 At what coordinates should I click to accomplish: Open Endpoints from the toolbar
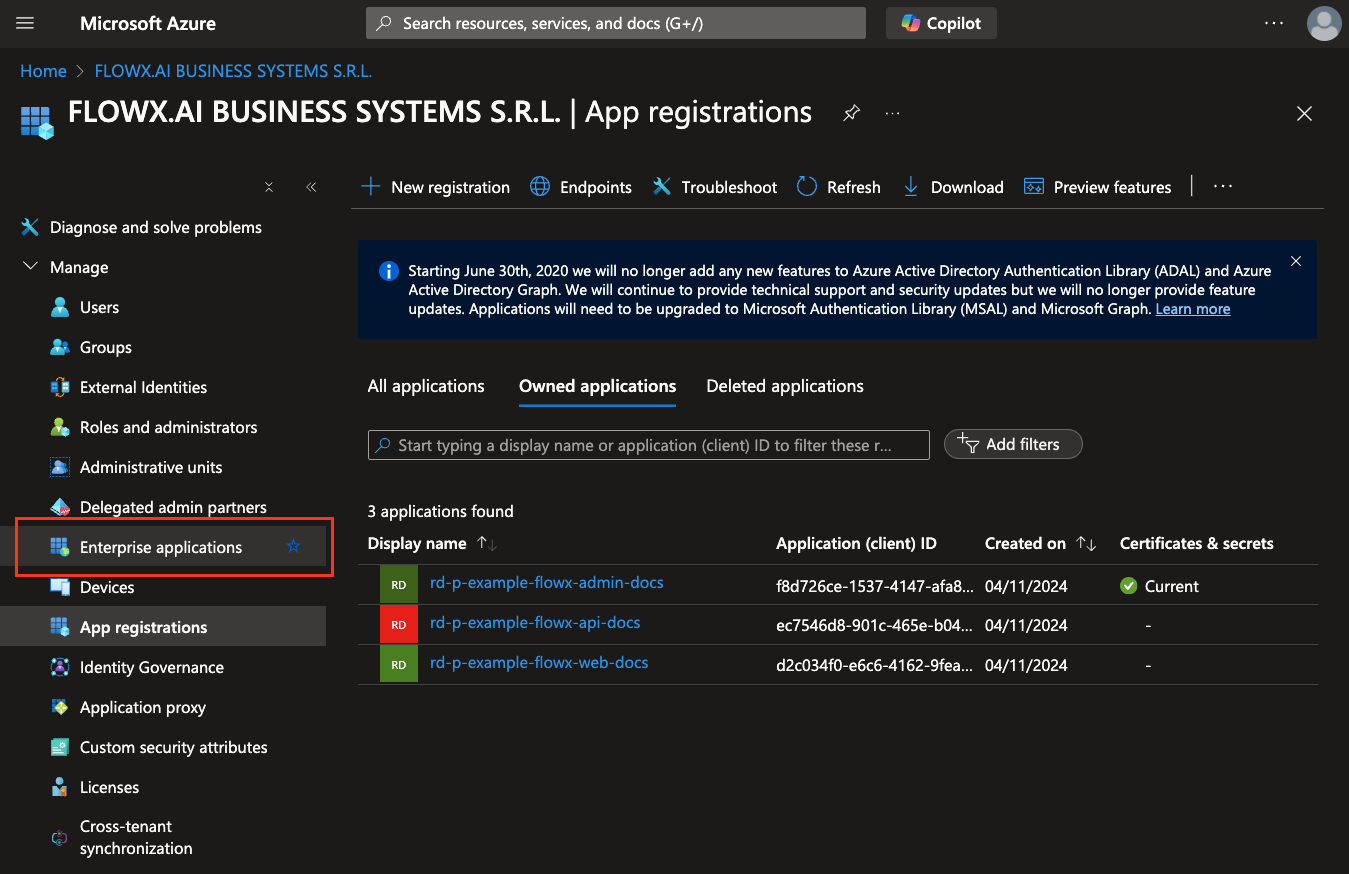pyautogui.click(x=581, y=187)
